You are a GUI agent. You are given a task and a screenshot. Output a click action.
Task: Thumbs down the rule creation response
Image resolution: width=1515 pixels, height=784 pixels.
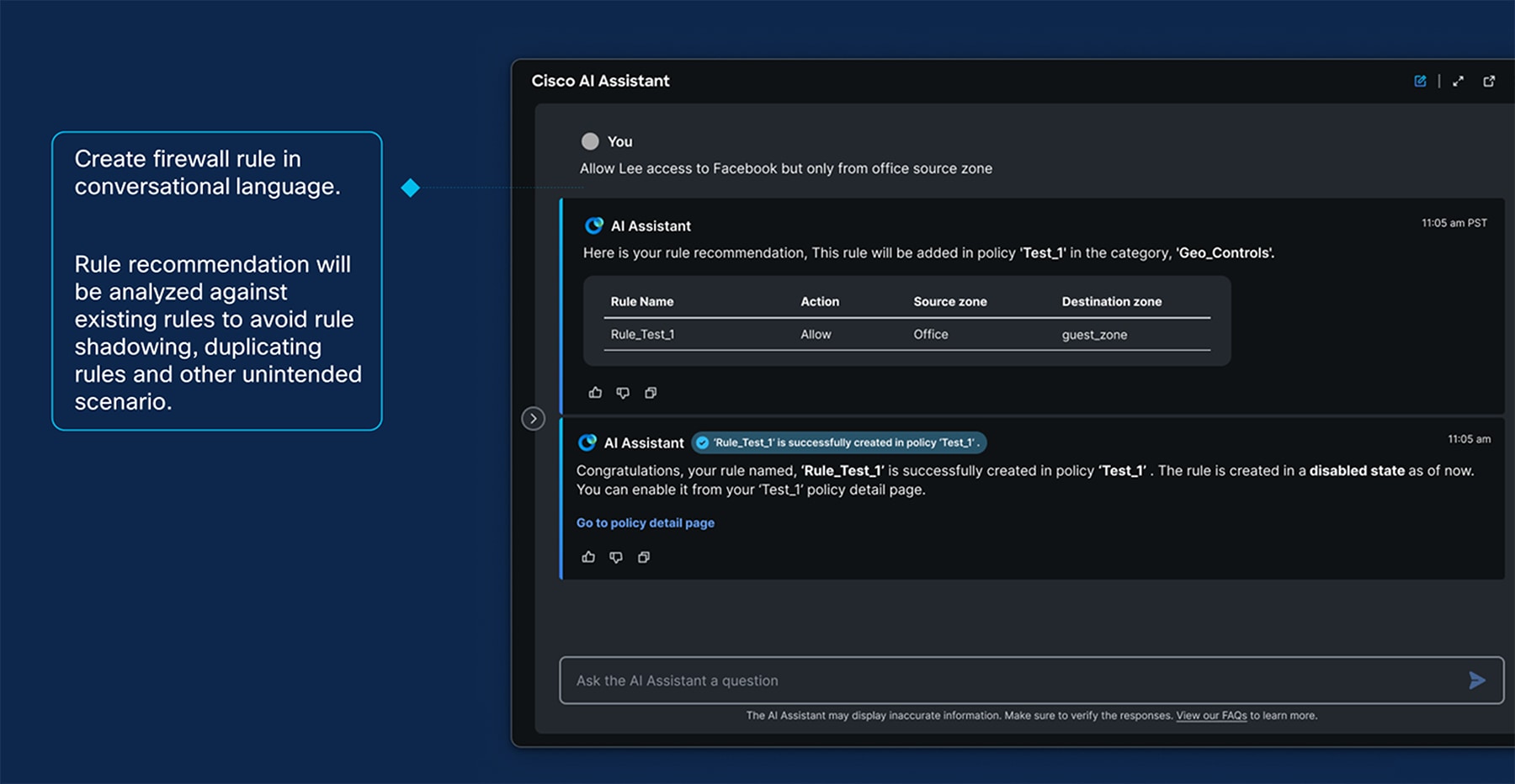(x=615, y=556)
